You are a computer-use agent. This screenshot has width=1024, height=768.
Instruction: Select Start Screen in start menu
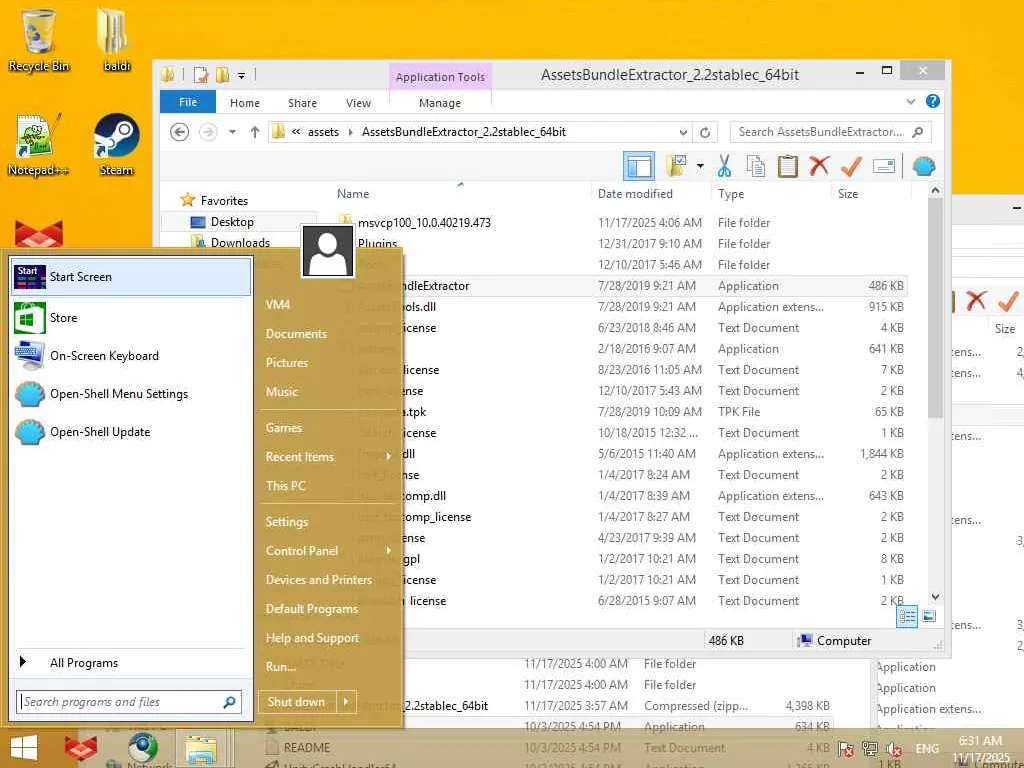click(131, 277)
